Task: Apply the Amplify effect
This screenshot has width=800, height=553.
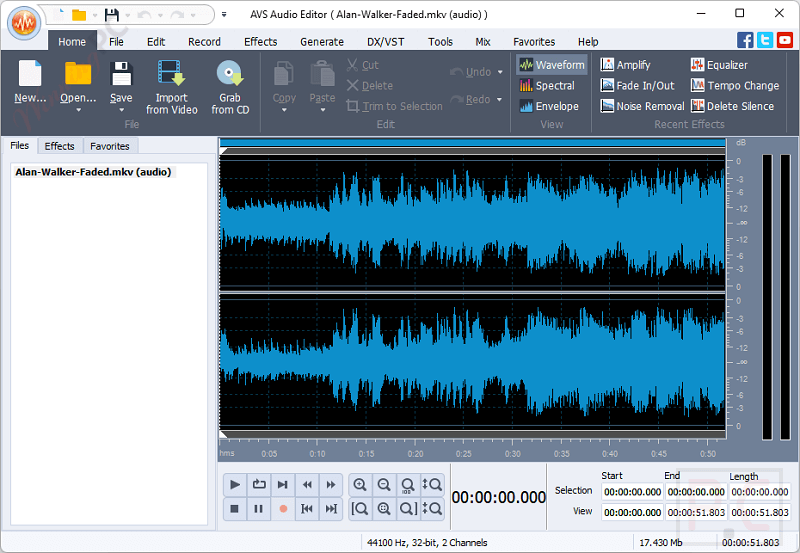Action: [x=625, y=65]
